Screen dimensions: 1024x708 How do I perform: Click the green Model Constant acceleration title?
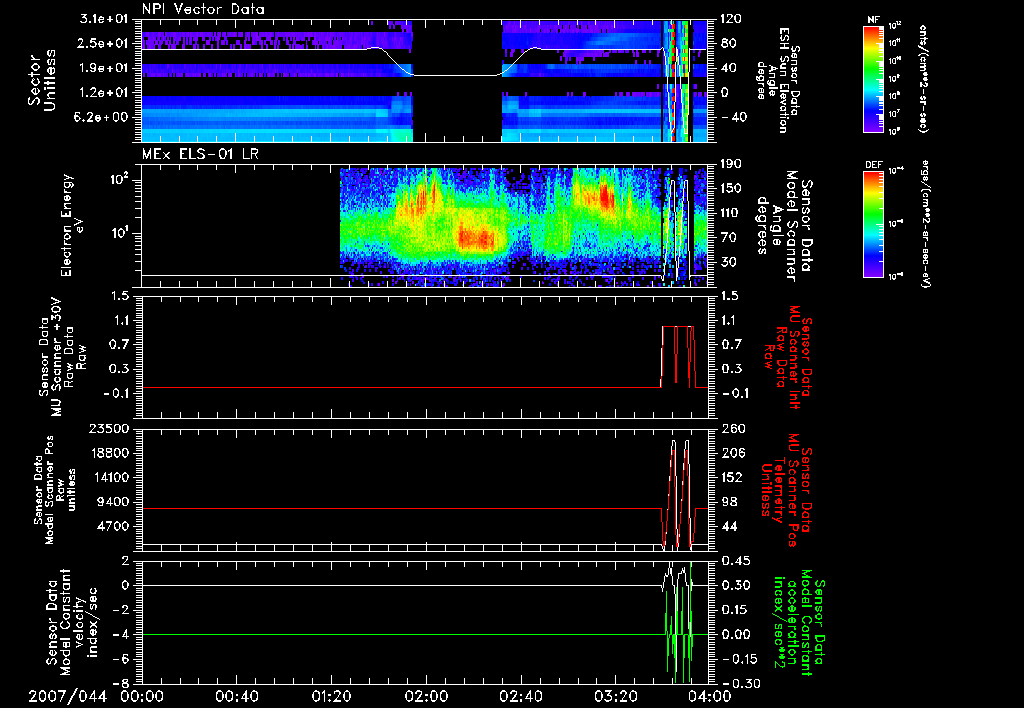(x=797, y=620)
